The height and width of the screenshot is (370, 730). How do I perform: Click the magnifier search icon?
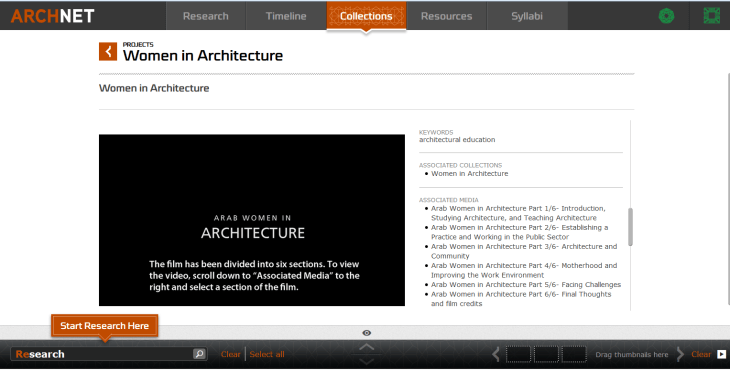[199, 354]
